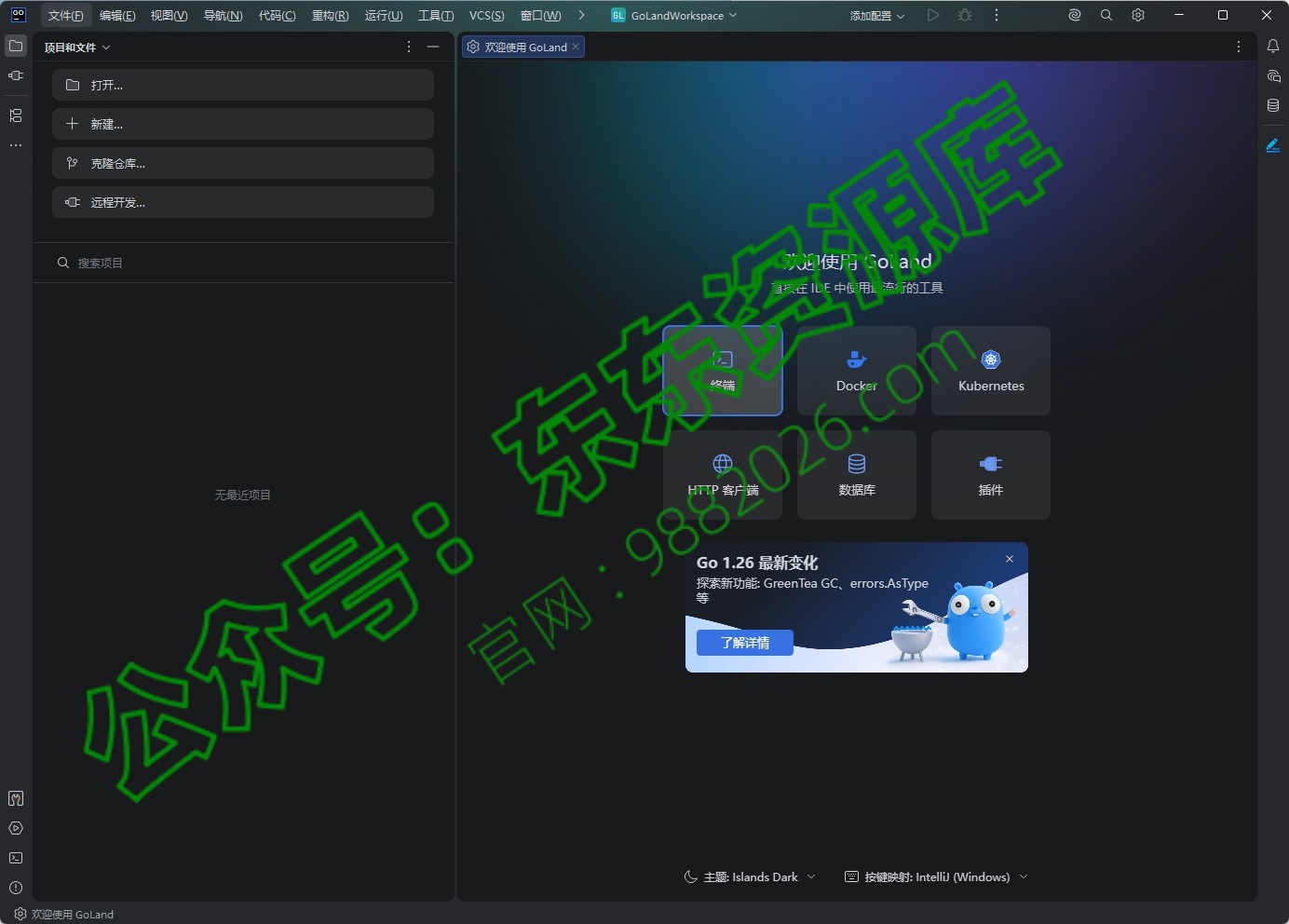The width and height of the screenshot is (1289, 924).
Task: Click the 克隆仓库... button
Action: [243, 163]
